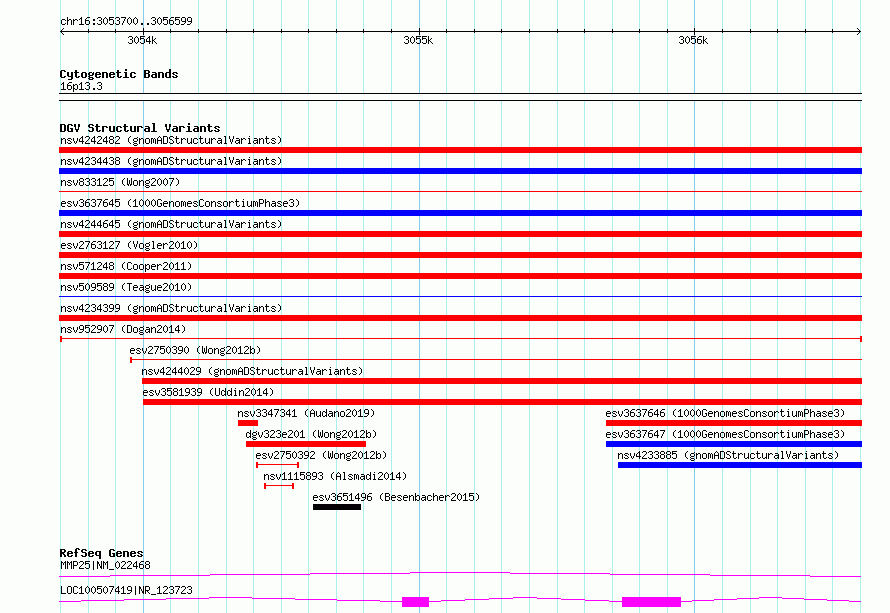Select the 16p13.3 band label
The image size is (890, 613).
pos(81,86)
